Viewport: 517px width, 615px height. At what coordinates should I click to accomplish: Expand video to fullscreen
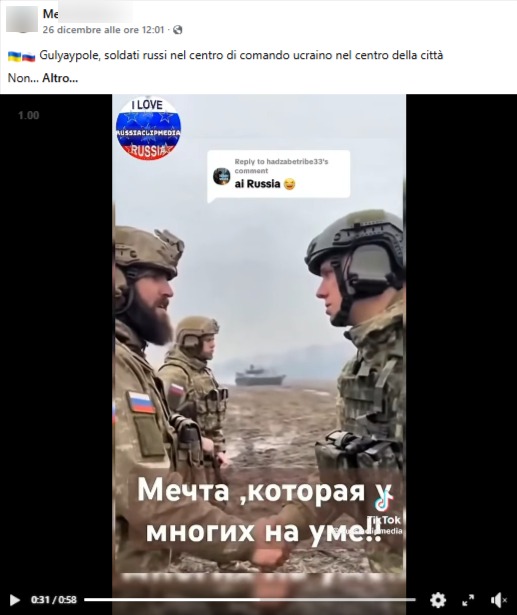[468, 600]
